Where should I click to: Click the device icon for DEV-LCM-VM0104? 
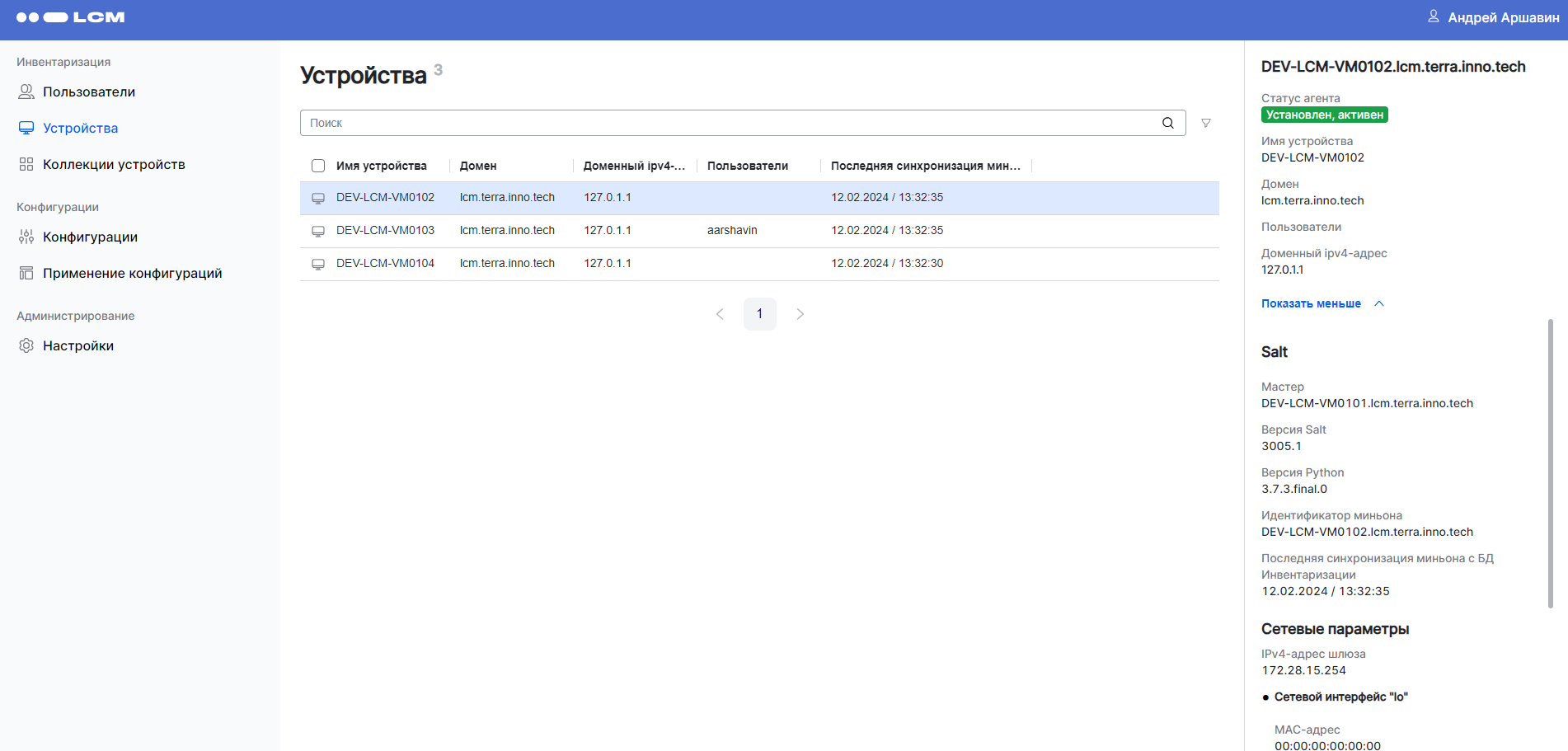point(317,264)
